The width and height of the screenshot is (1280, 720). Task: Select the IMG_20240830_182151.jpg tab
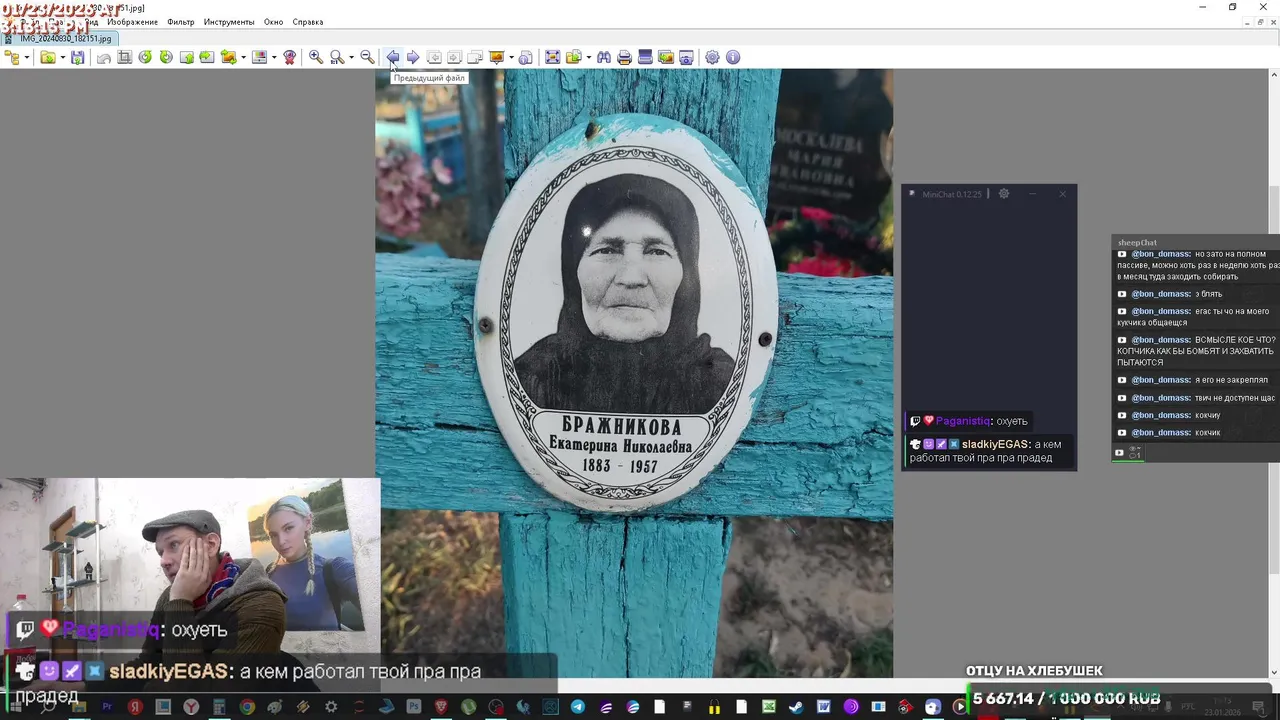tap(60, 39)
